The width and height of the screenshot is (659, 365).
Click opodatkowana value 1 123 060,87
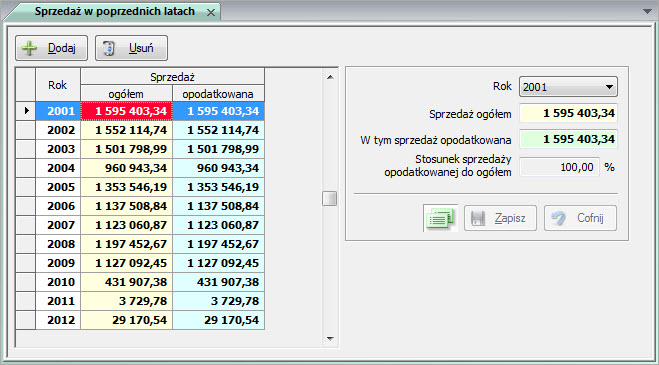point(219,225)
